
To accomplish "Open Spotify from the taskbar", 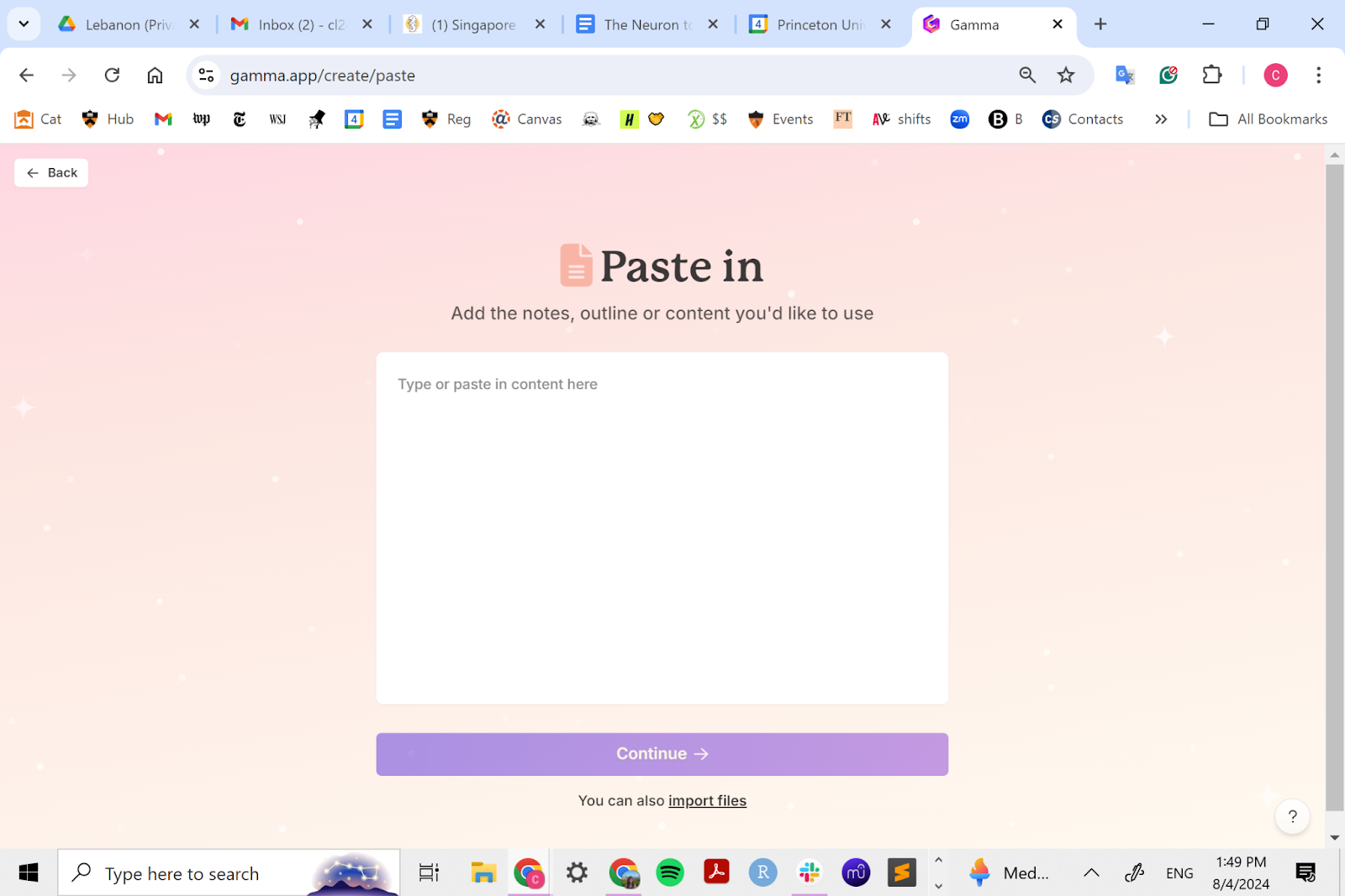I will (670, 873).
